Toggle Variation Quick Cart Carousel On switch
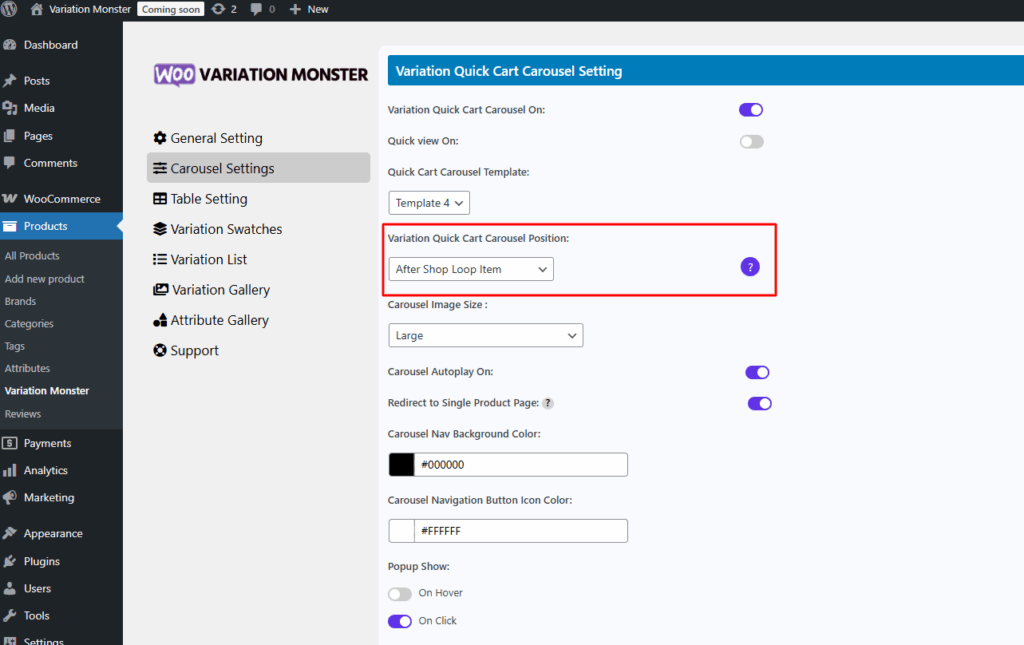The height and width of the screenshot is (645, 1024). [x=751, y=110]
